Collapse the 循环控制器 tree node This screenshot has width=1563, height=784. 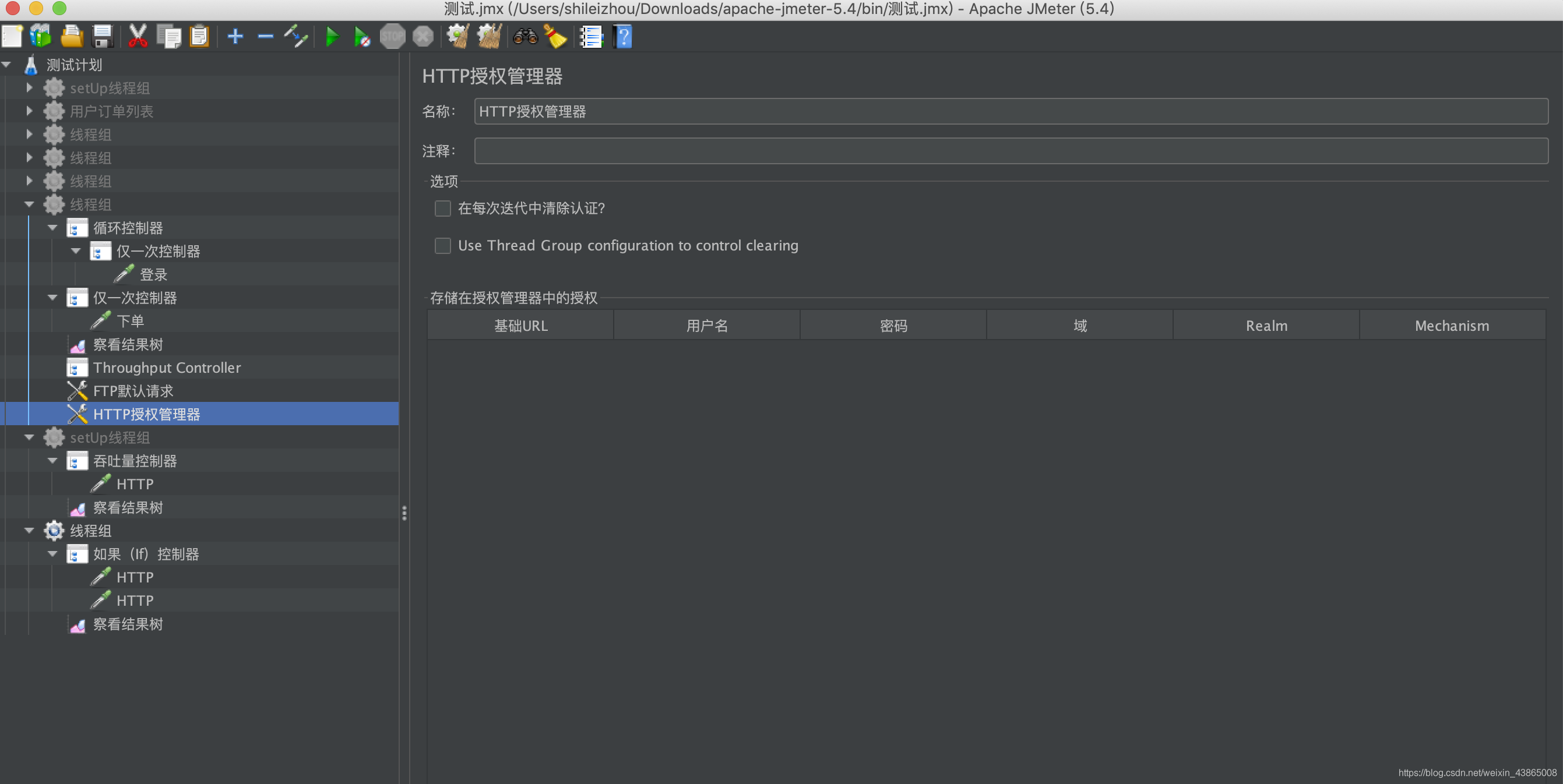coord(53,228)
